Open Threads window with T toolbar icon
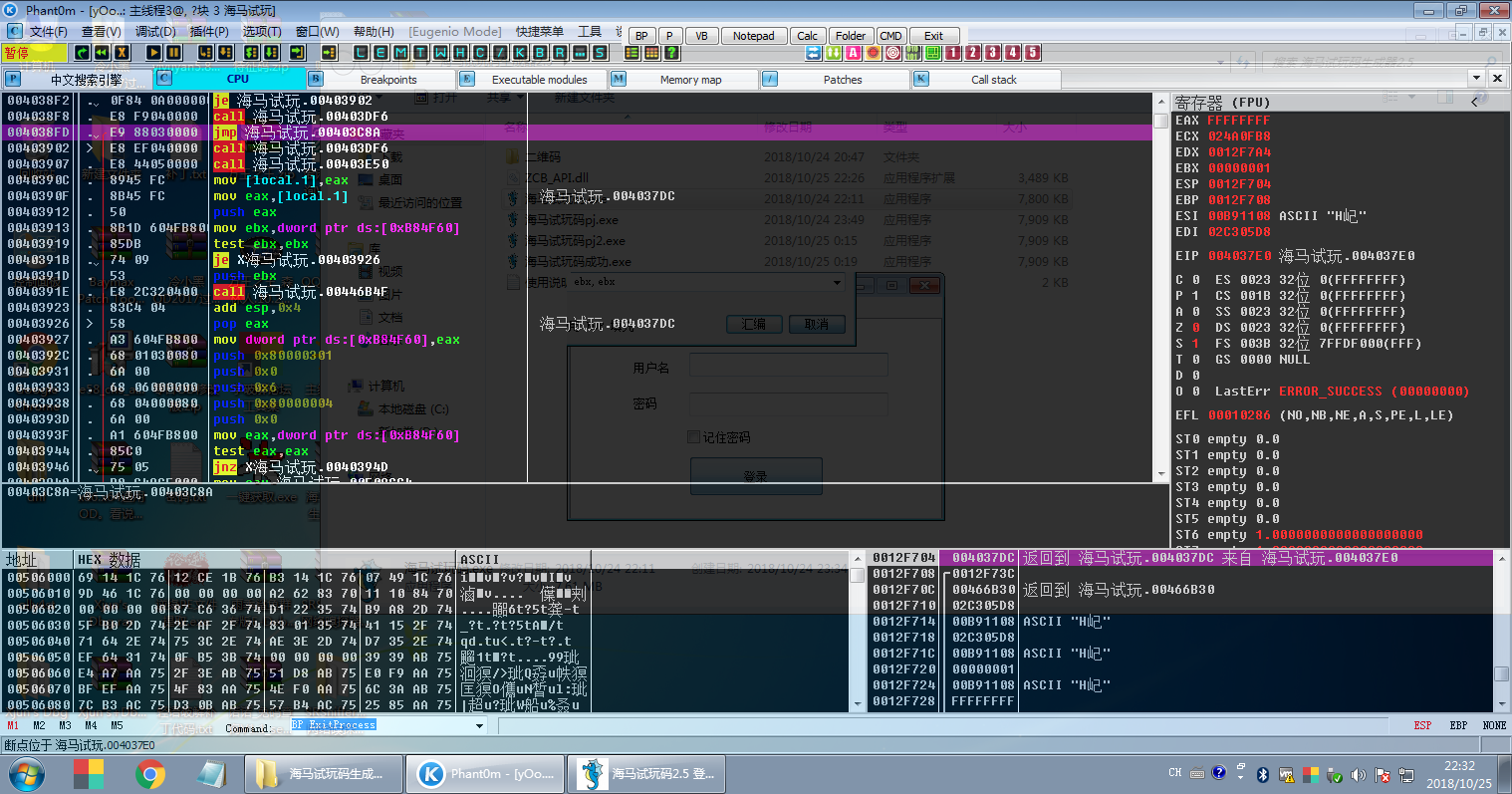 click(420, 52)
